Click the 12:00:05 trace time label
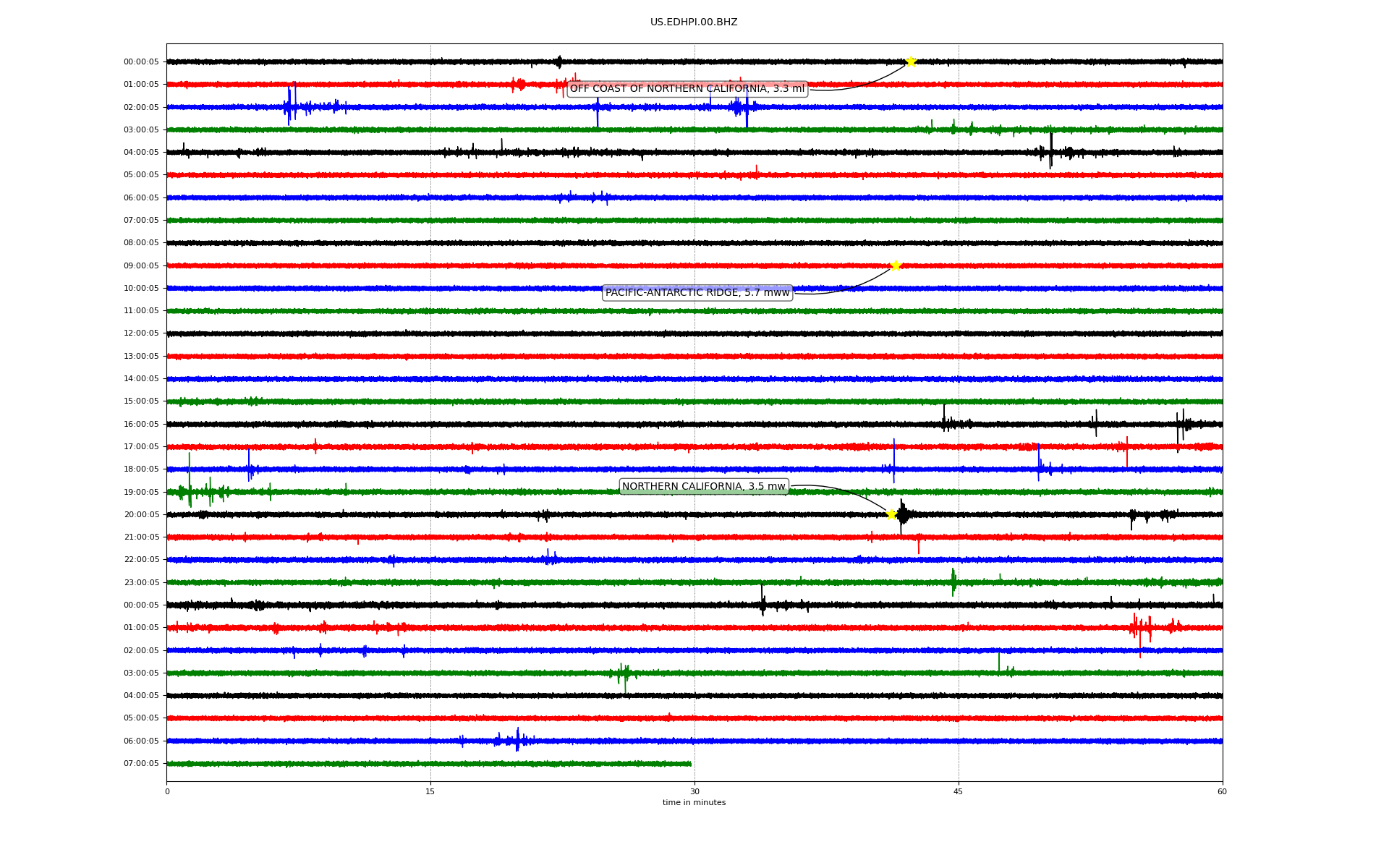Screen dimensions: 1389x868 [141, 333]
